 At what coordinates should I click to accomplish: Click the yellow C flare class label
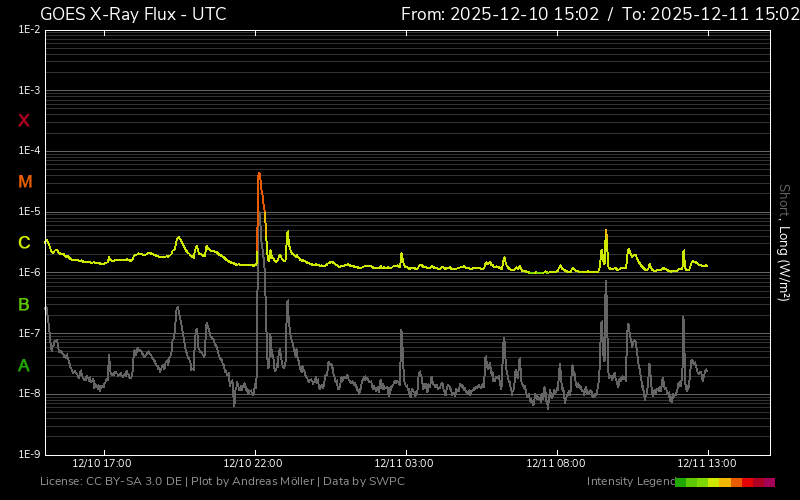pyautogui.click(x=25, y=243)
